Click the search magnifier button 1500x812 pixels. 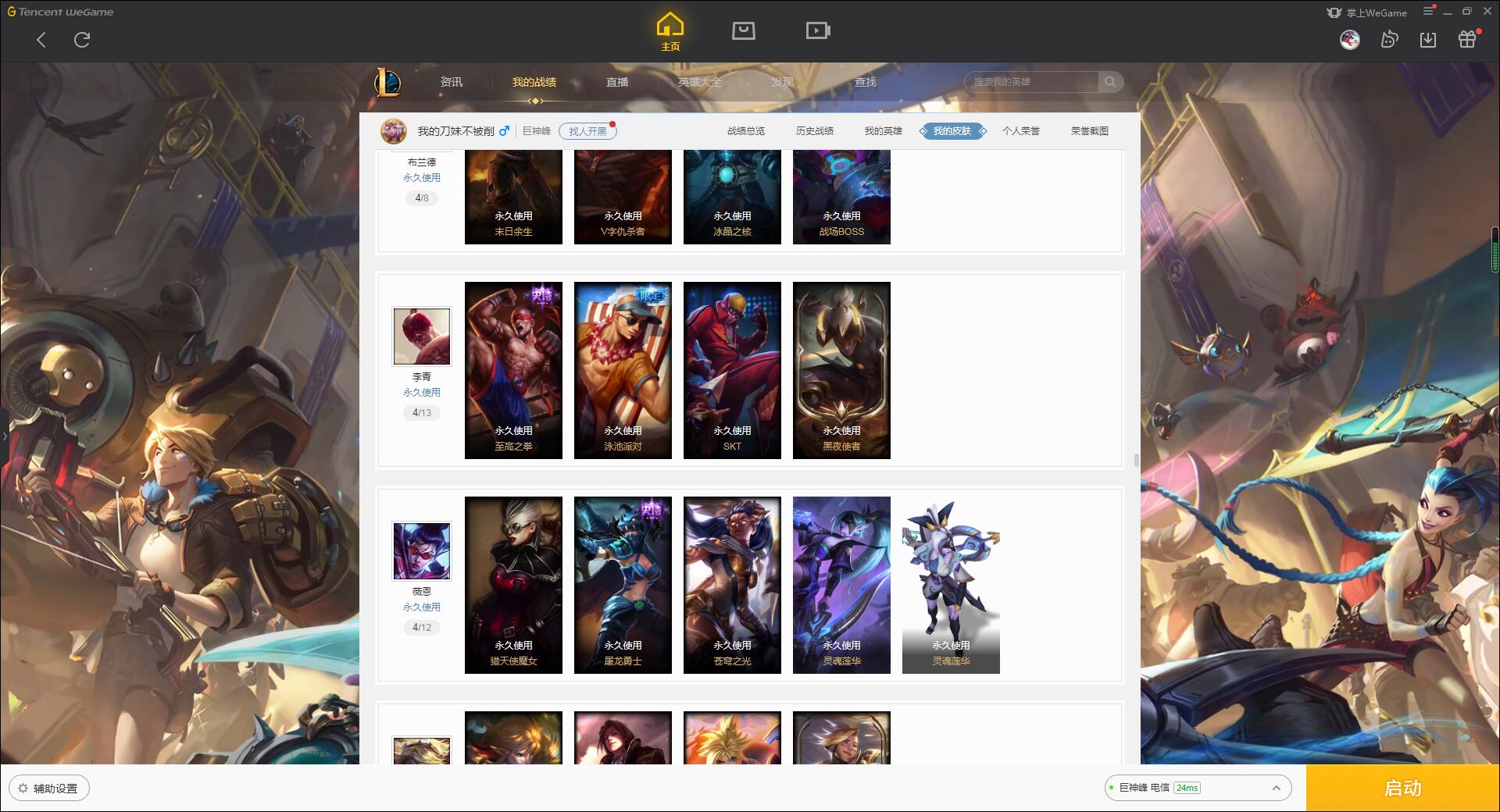[x=1110, y=82]
